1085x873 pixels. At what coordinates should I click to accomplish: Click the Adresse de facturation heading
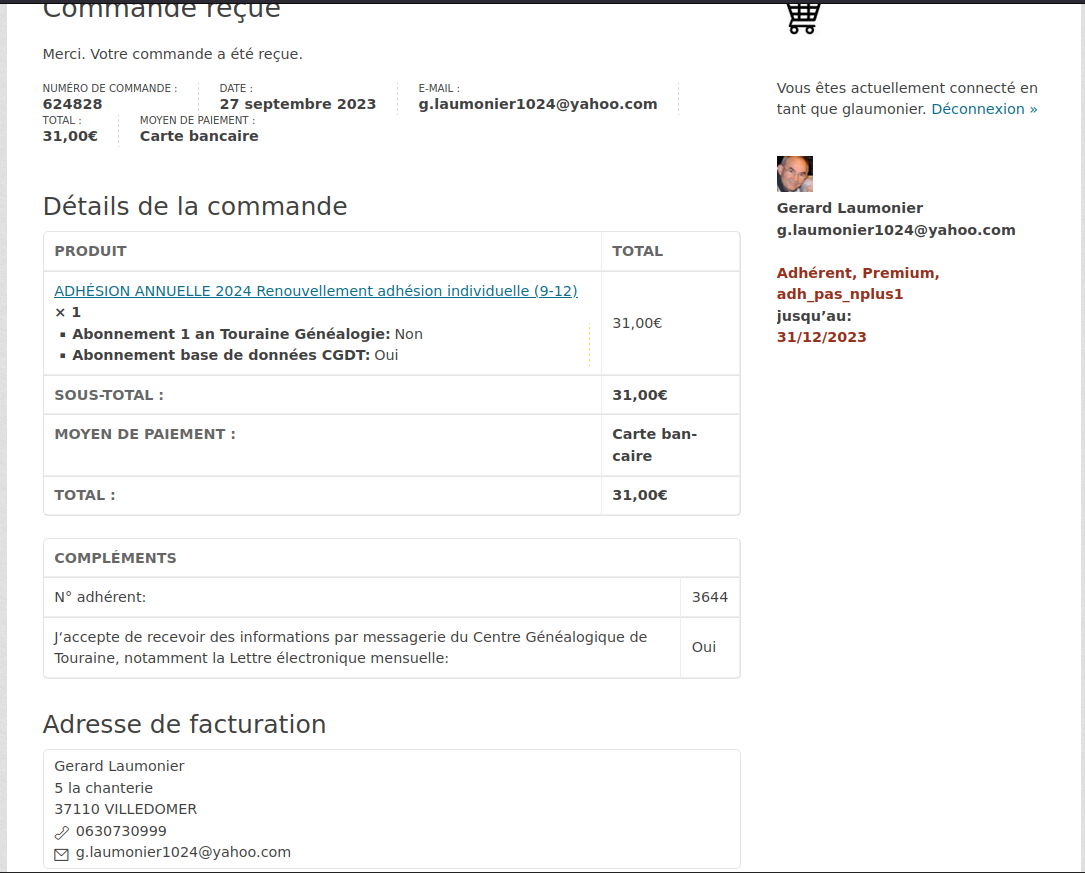coord(184,724)
